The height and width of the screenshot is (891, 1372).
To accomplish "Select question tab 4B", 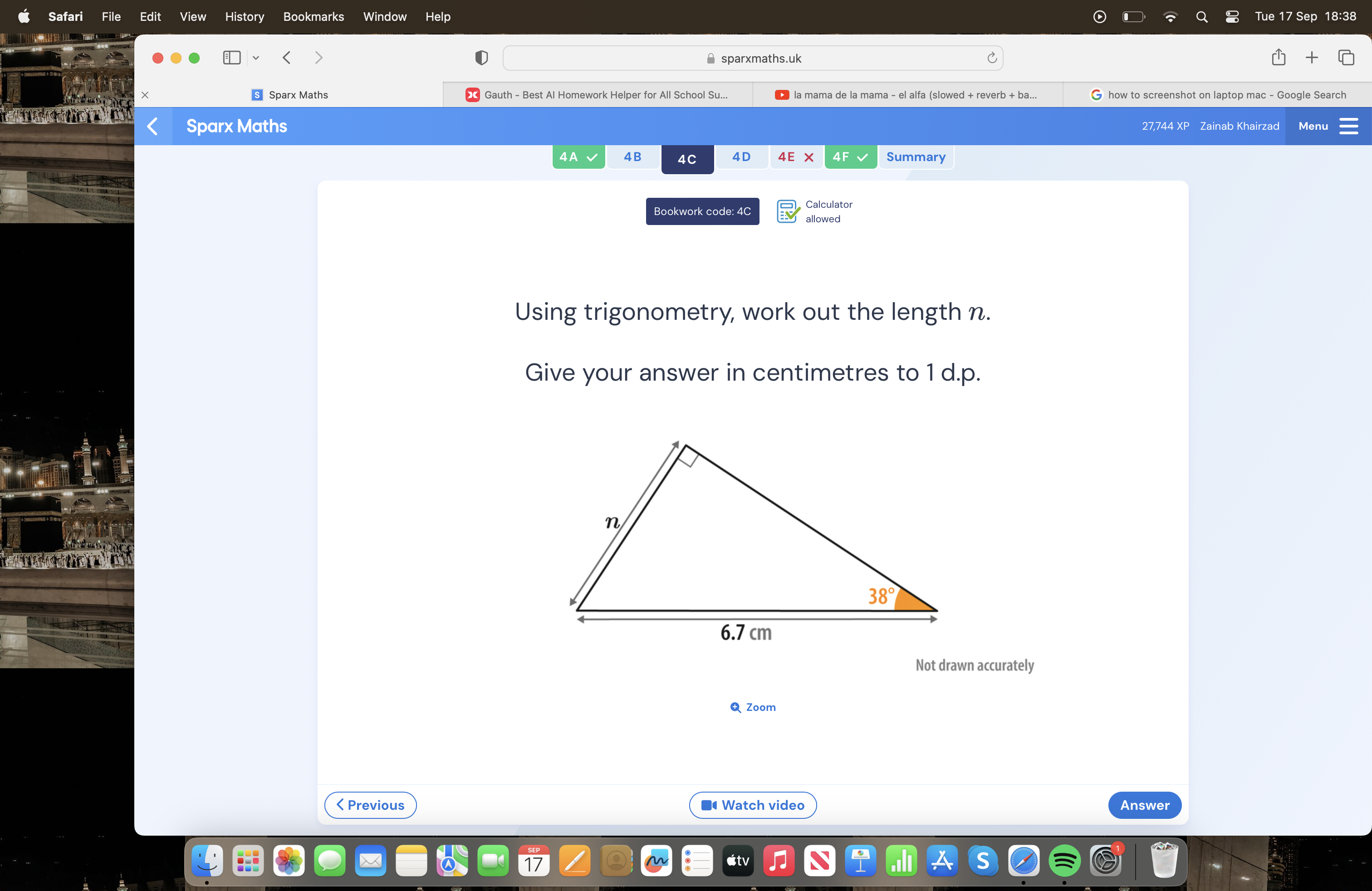I will (632, 157).
